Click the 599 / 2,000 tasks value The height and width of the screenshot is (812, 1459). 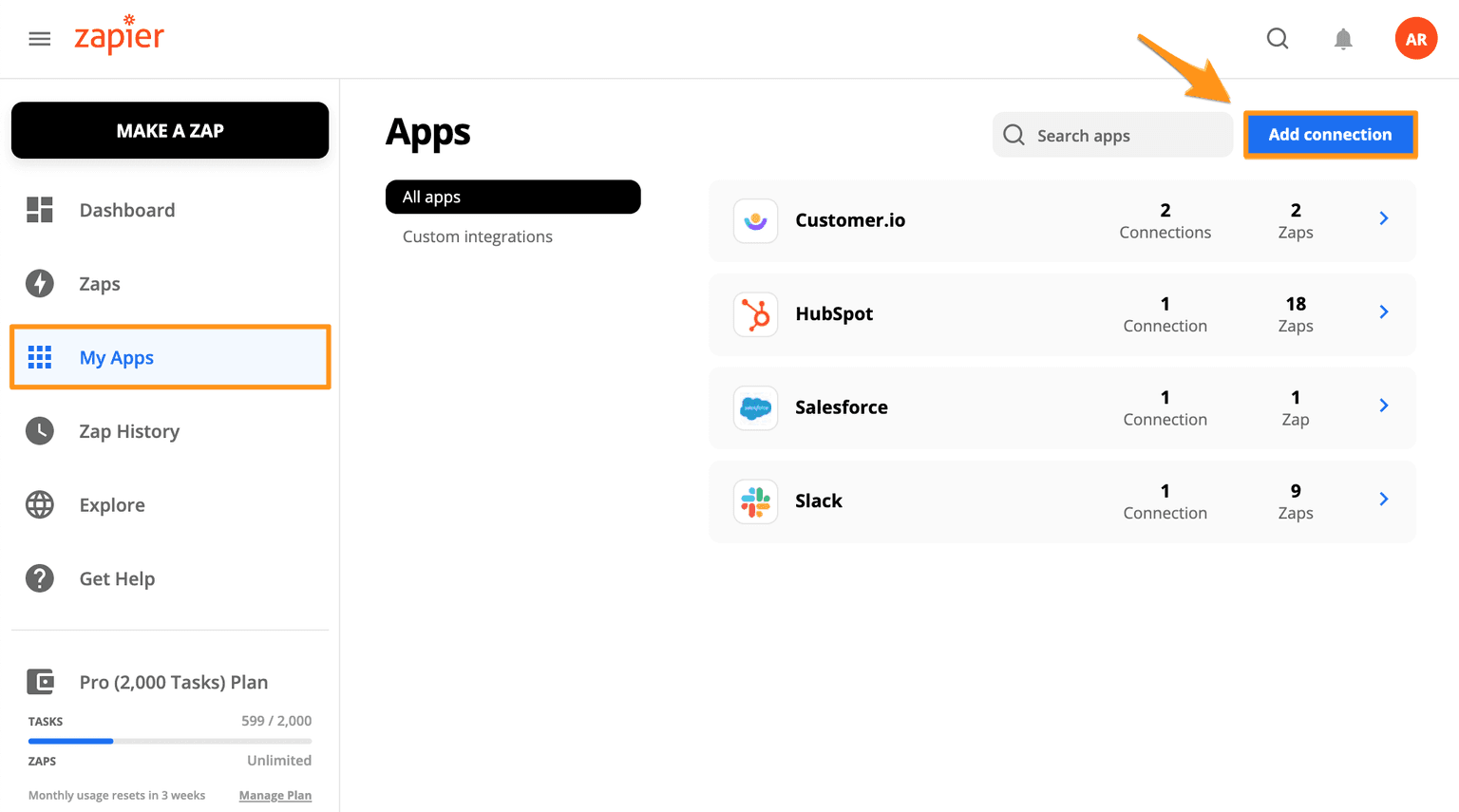point(276,721)
